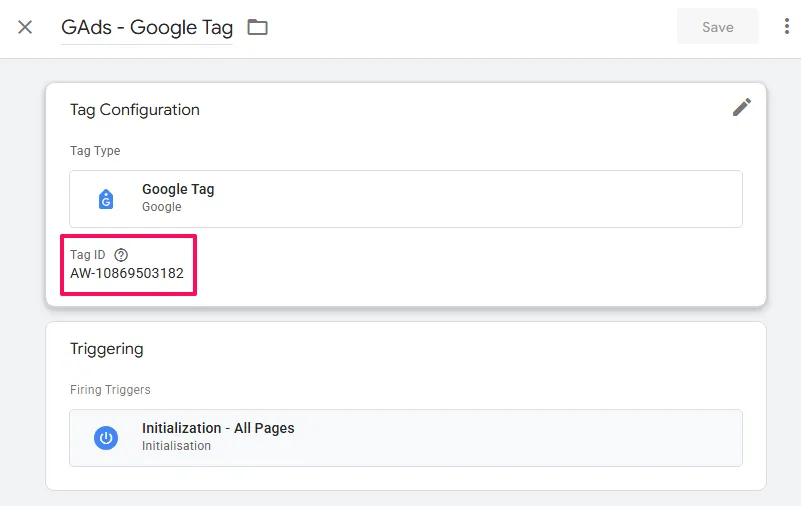The width and height of the screenshot is (801, 506).
Task: Click the "Tag ID" label text
Action: pyautogui.click(x=87, y=255)
